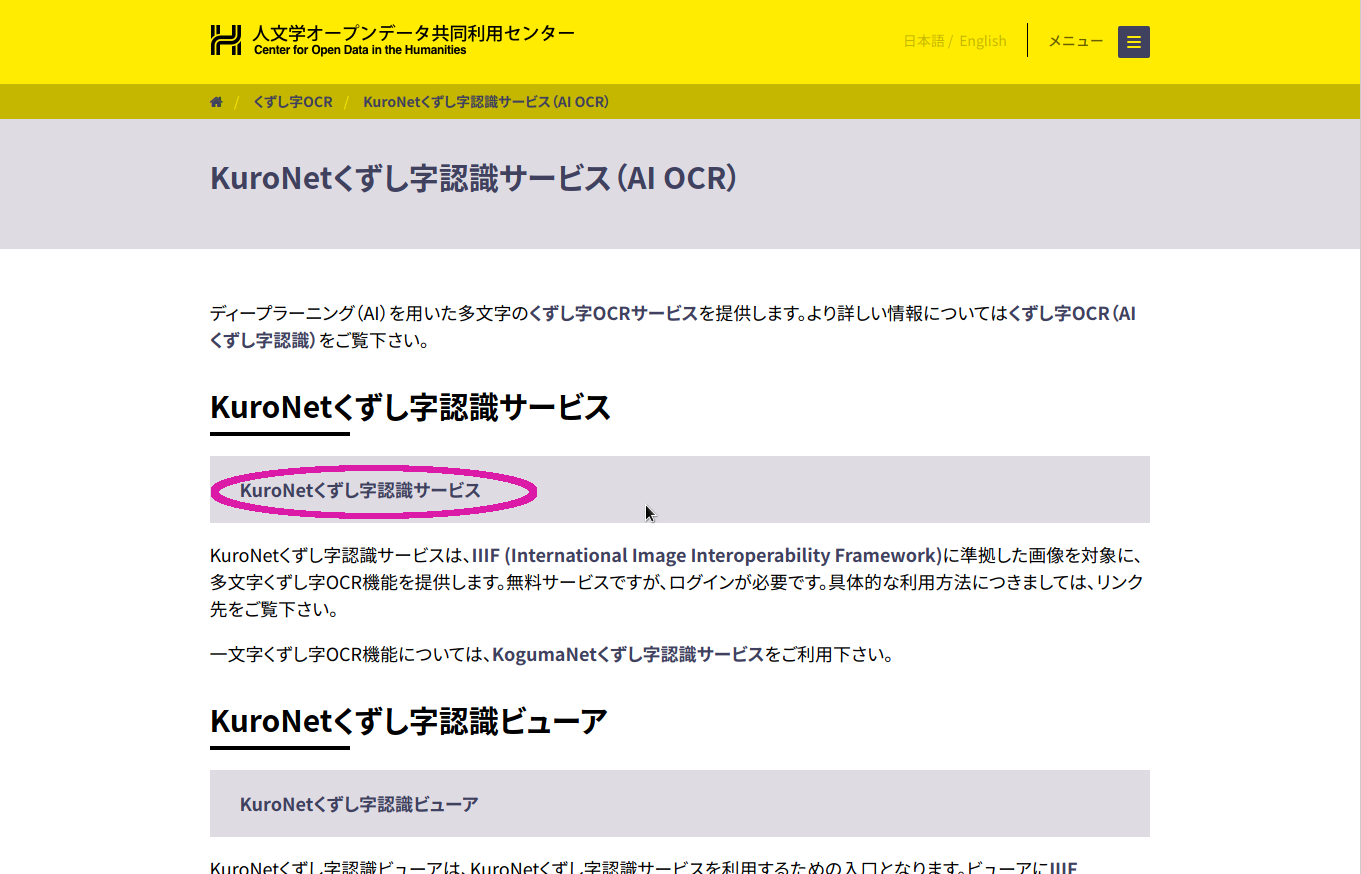Switch language to 日本語
The width and height of the screenshot is (1361, 874).
923,41
